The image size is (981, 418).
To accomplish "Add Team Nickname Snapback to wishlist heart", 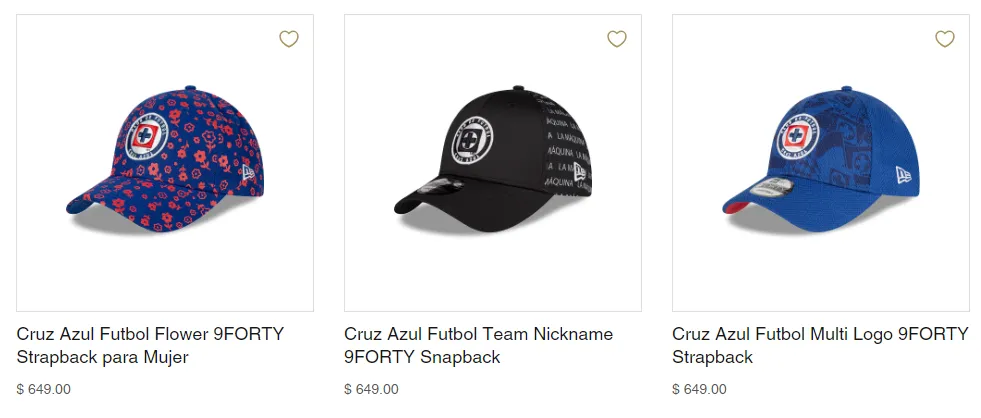I will (617, 39).
